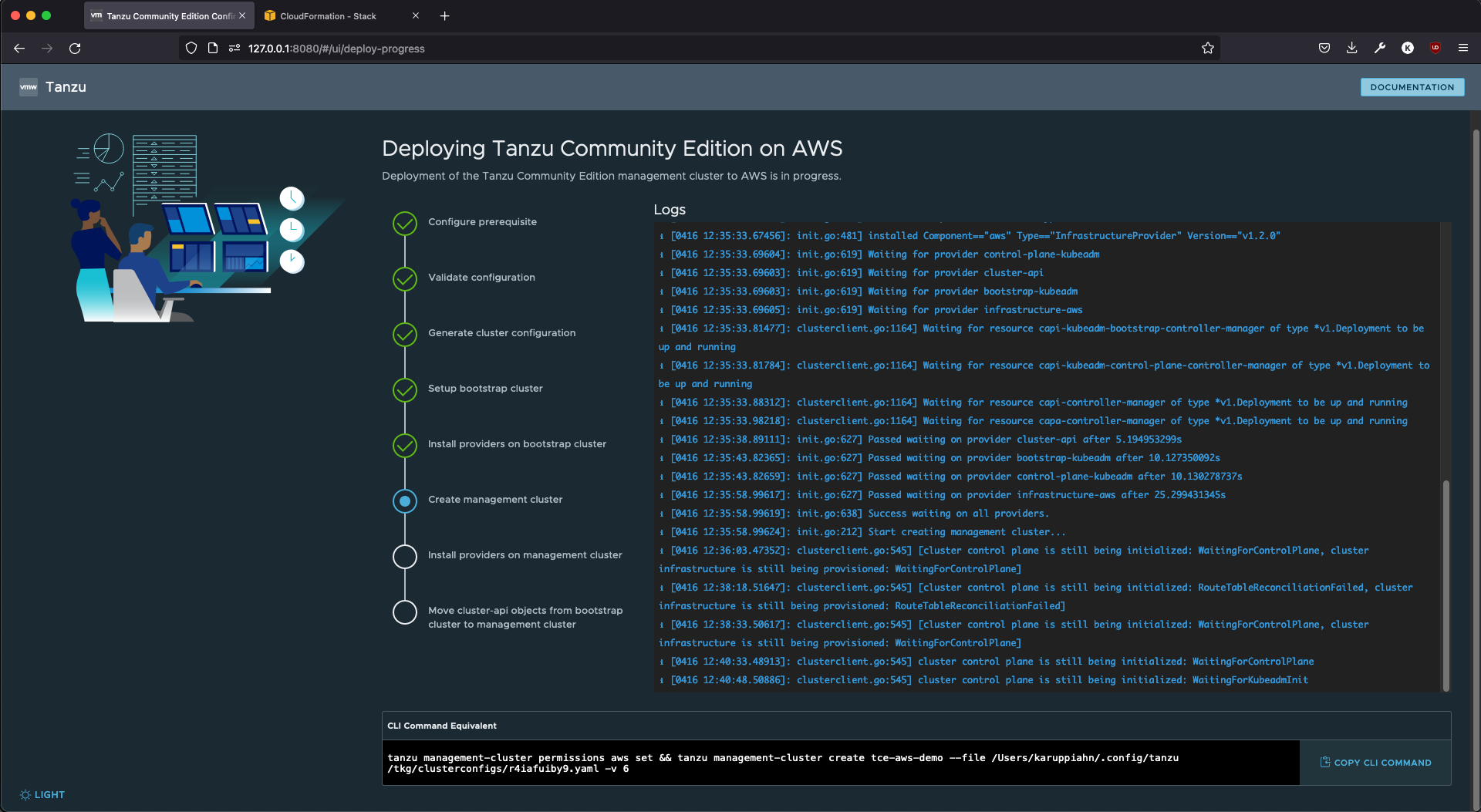Click the wrench developer tools icon
Viewport: 1481px width, 812px height.
[1380, 48]
